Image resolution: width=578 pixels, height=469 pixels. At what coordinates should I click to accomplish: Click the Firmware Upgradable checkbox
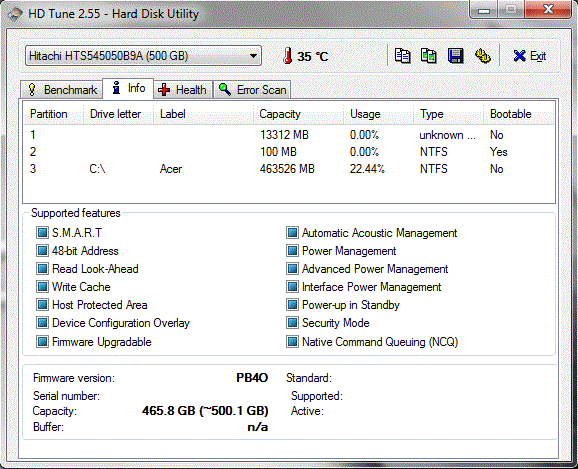pos(42,341)
